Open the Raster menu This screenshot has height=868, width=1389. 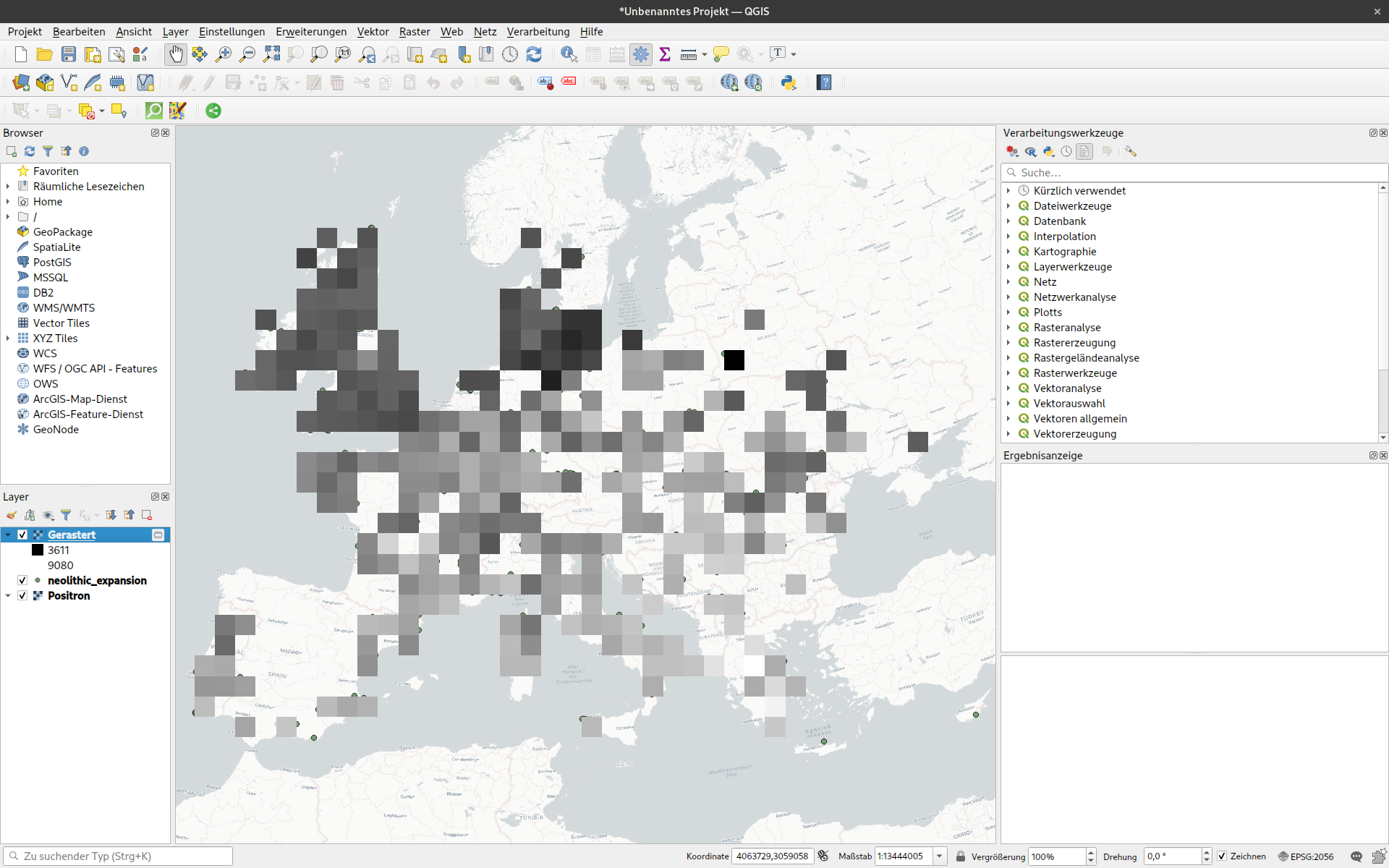pyautogui.click(x=414, y=32)
